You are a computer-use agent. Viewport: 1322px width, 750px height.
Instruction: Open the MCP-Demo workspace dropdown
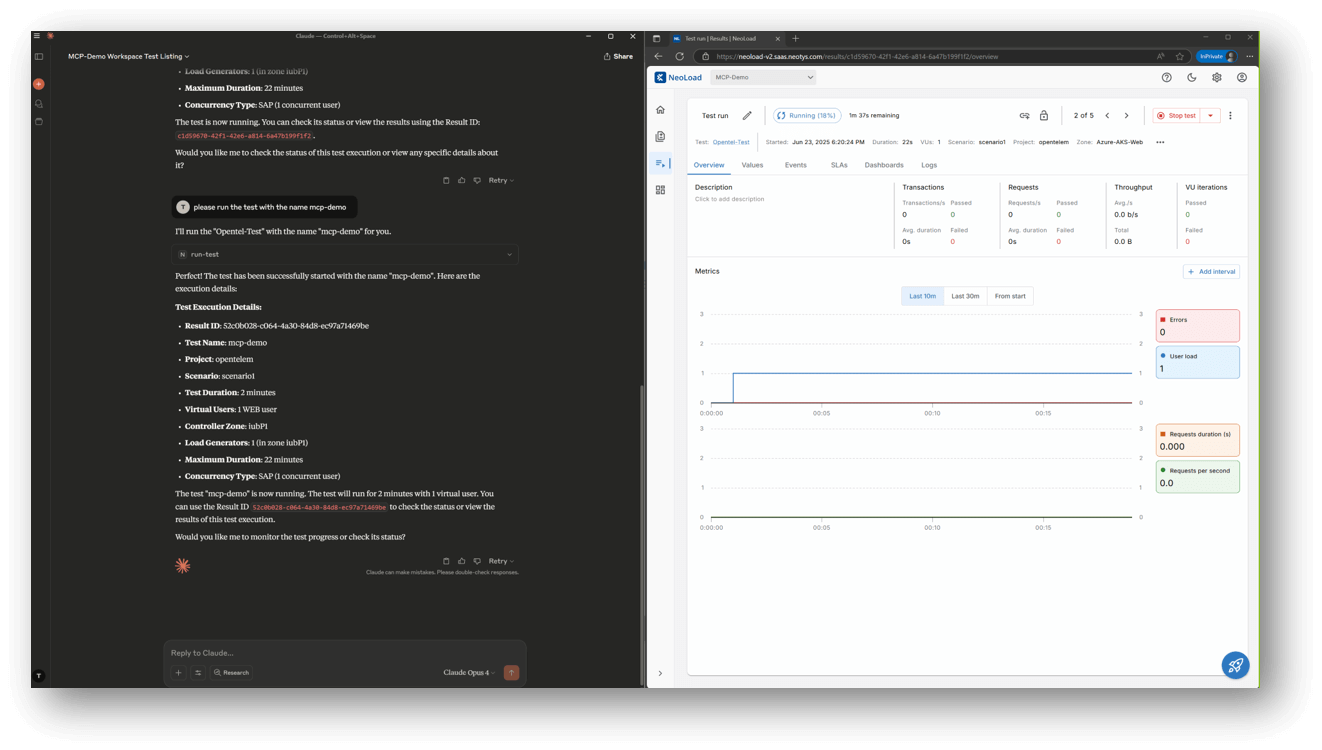pyautogui.click(x=763, y=77)
